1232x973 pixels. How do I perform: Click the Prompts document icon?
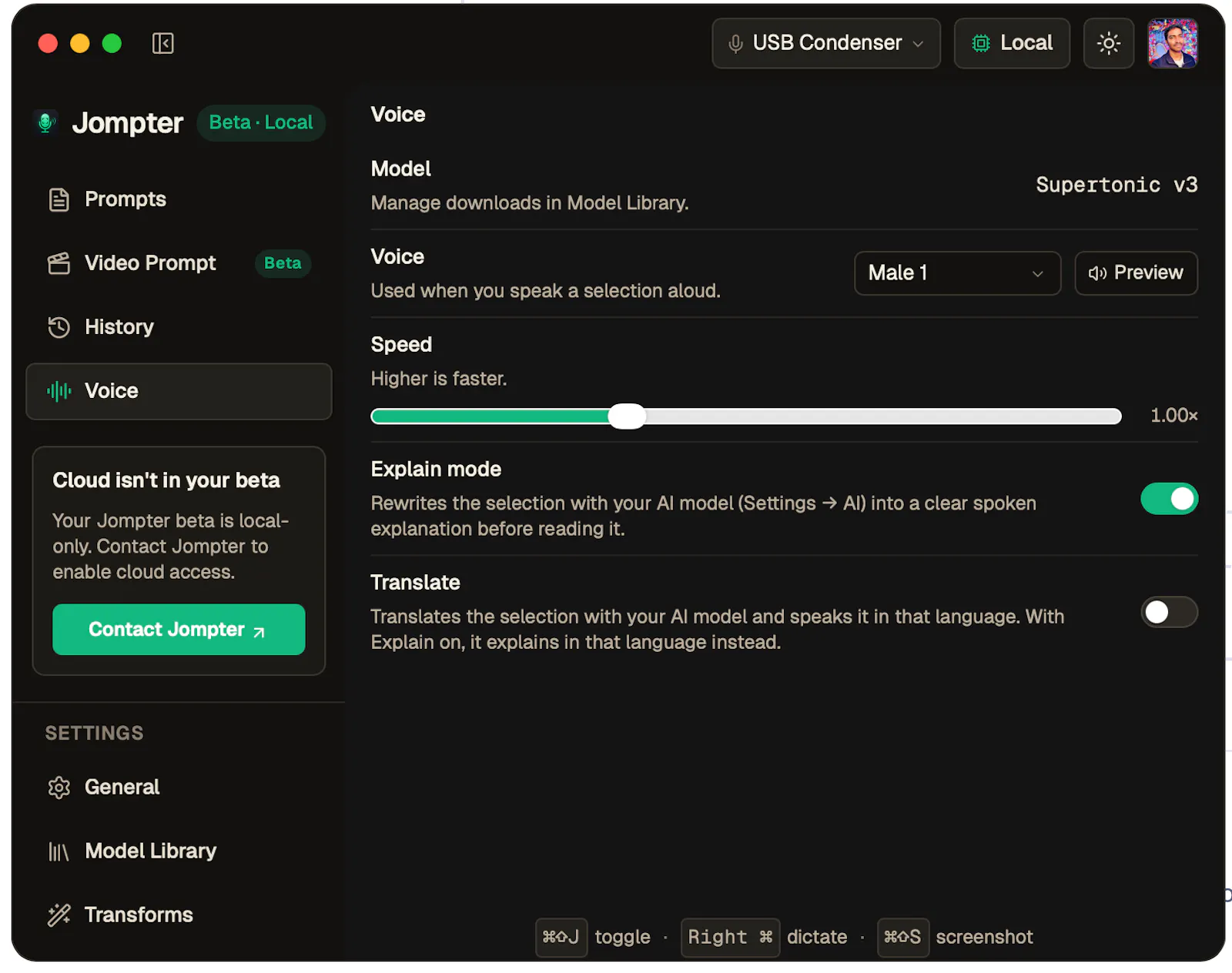[x=59, y=199]
